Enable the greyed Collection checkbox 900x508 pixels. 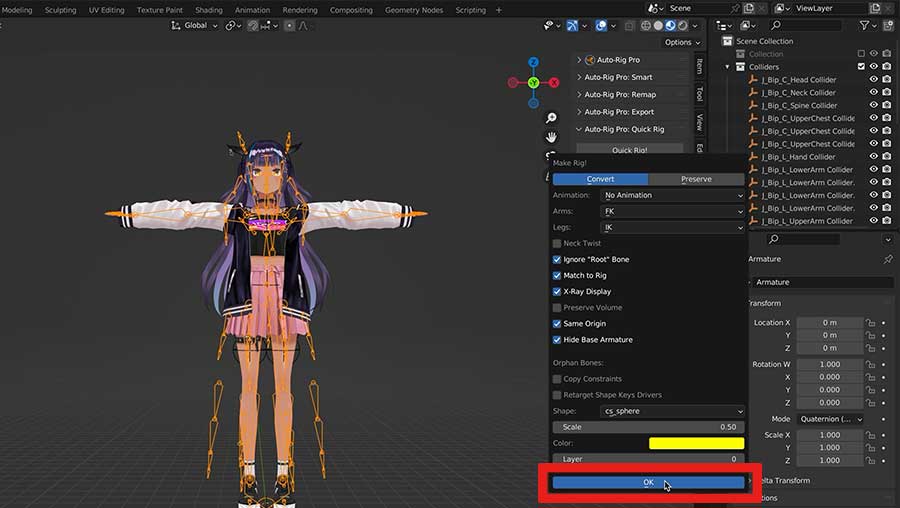[x=861, y=54]
